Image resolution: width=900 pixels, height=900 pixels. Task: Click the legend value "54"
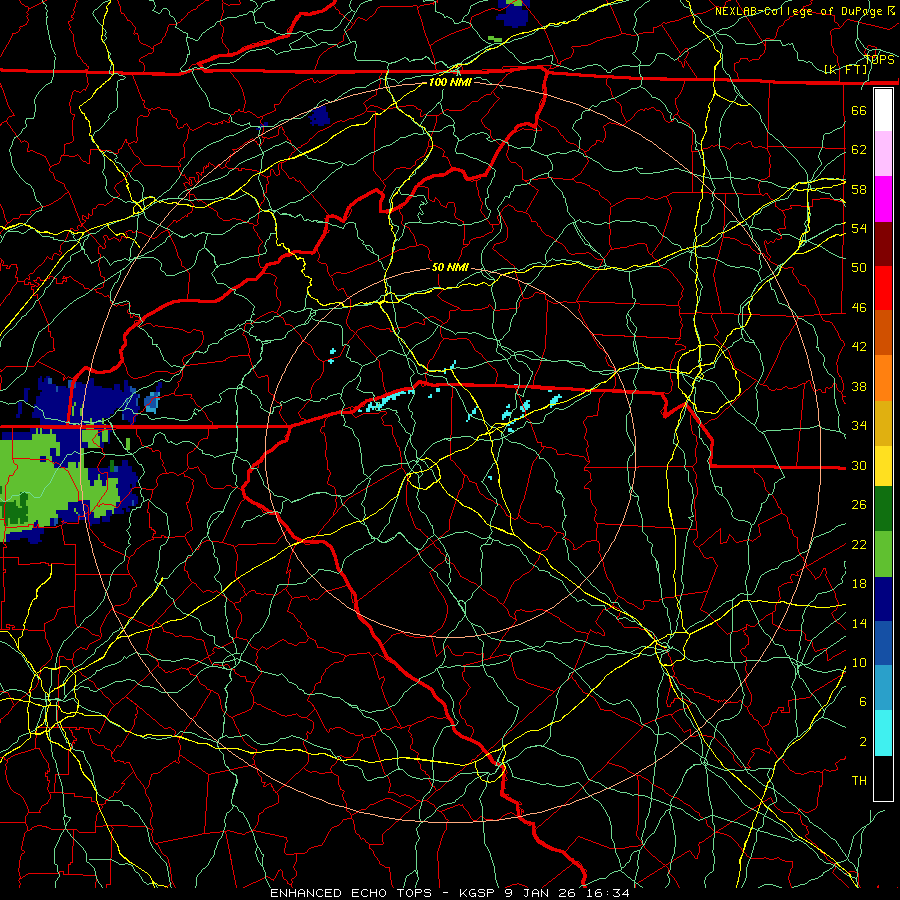859,229
